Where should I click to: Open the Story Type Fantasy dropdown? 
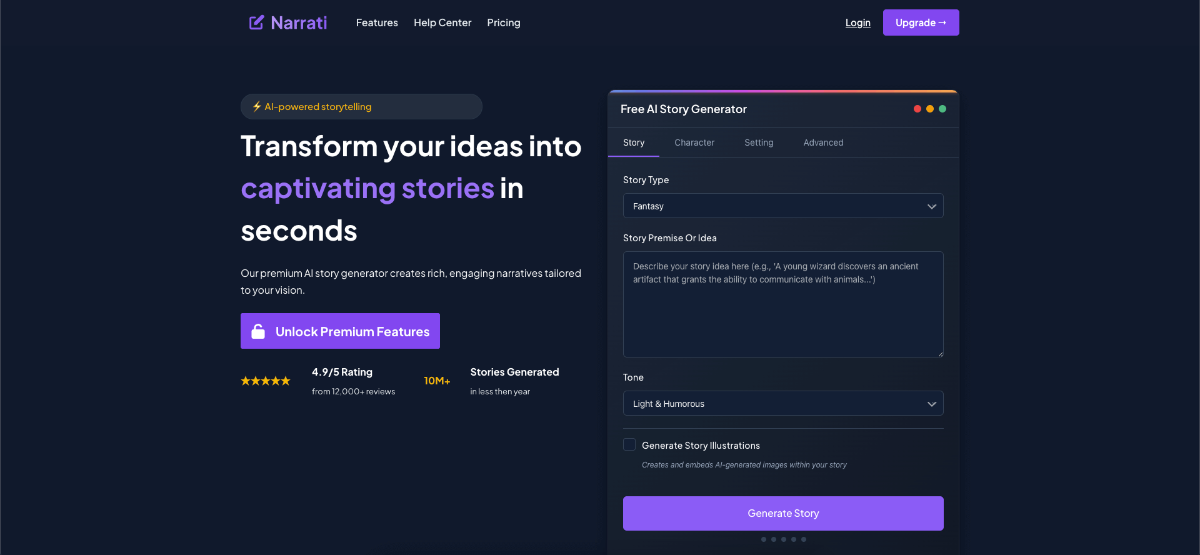click(783, 206)
